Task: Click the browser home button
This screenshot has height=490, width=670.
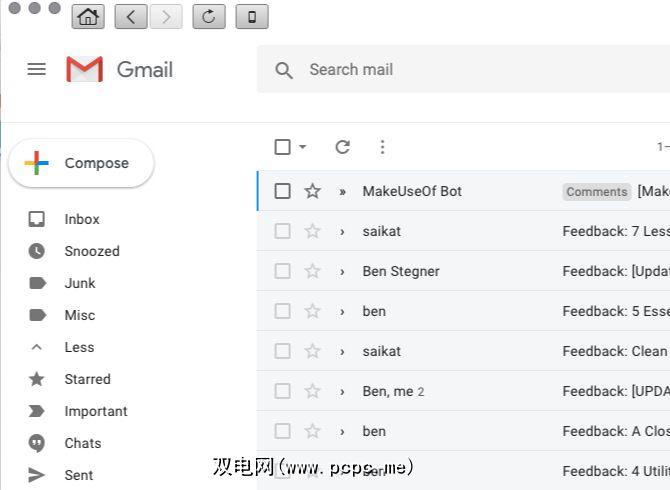Action: pyautogui.click(x=88, y=16)
